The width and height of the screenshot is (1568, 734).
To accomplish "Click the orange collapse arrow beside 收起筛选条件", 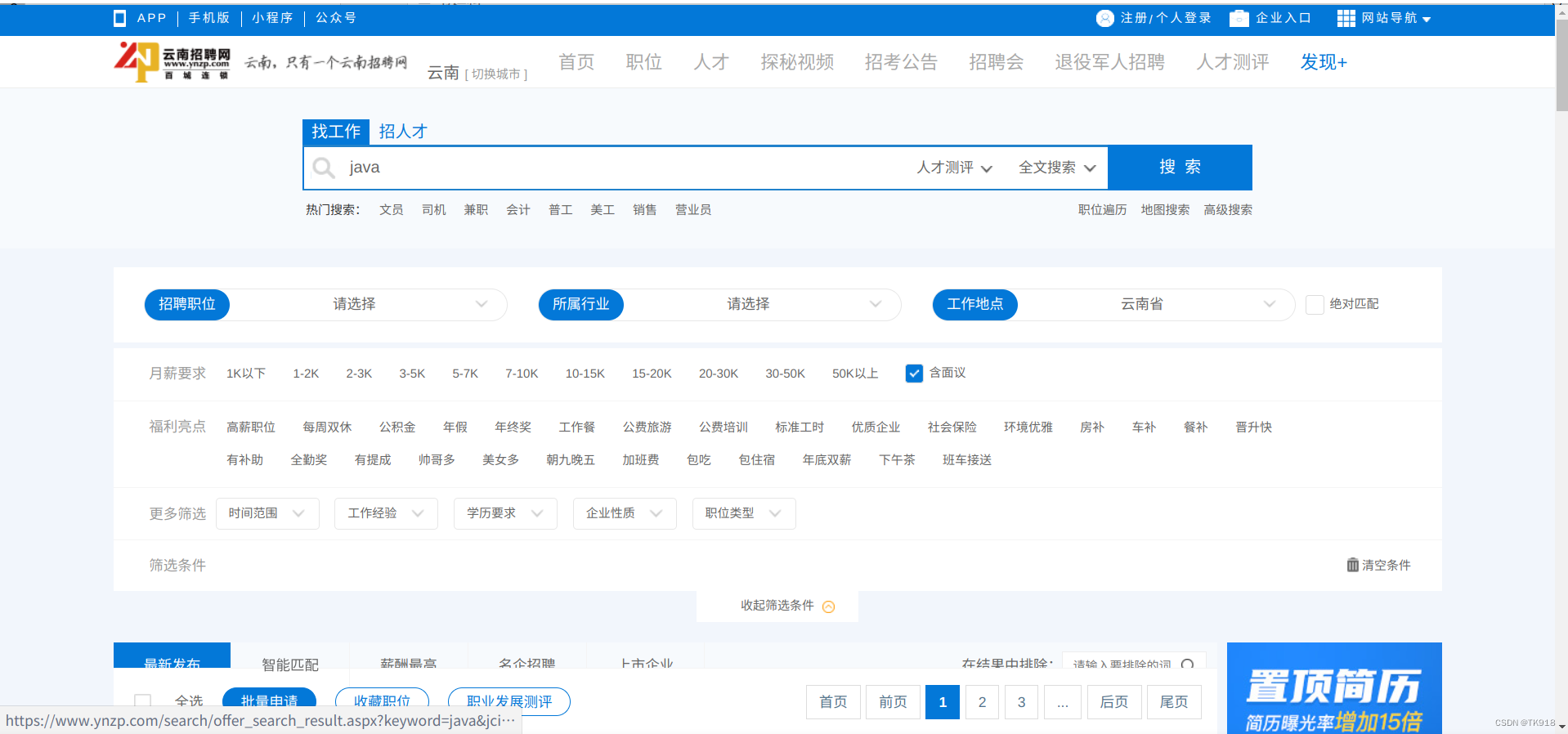I will click(x=828, y=606).
